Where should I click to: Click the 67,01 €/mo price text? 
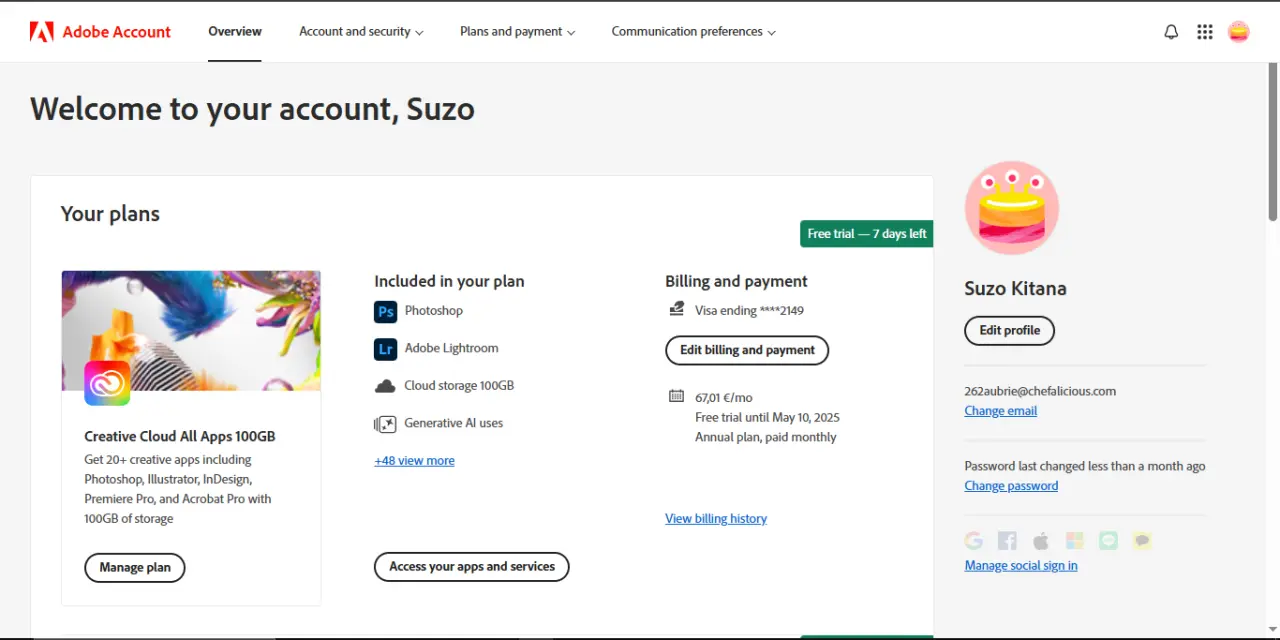(724, 398)
